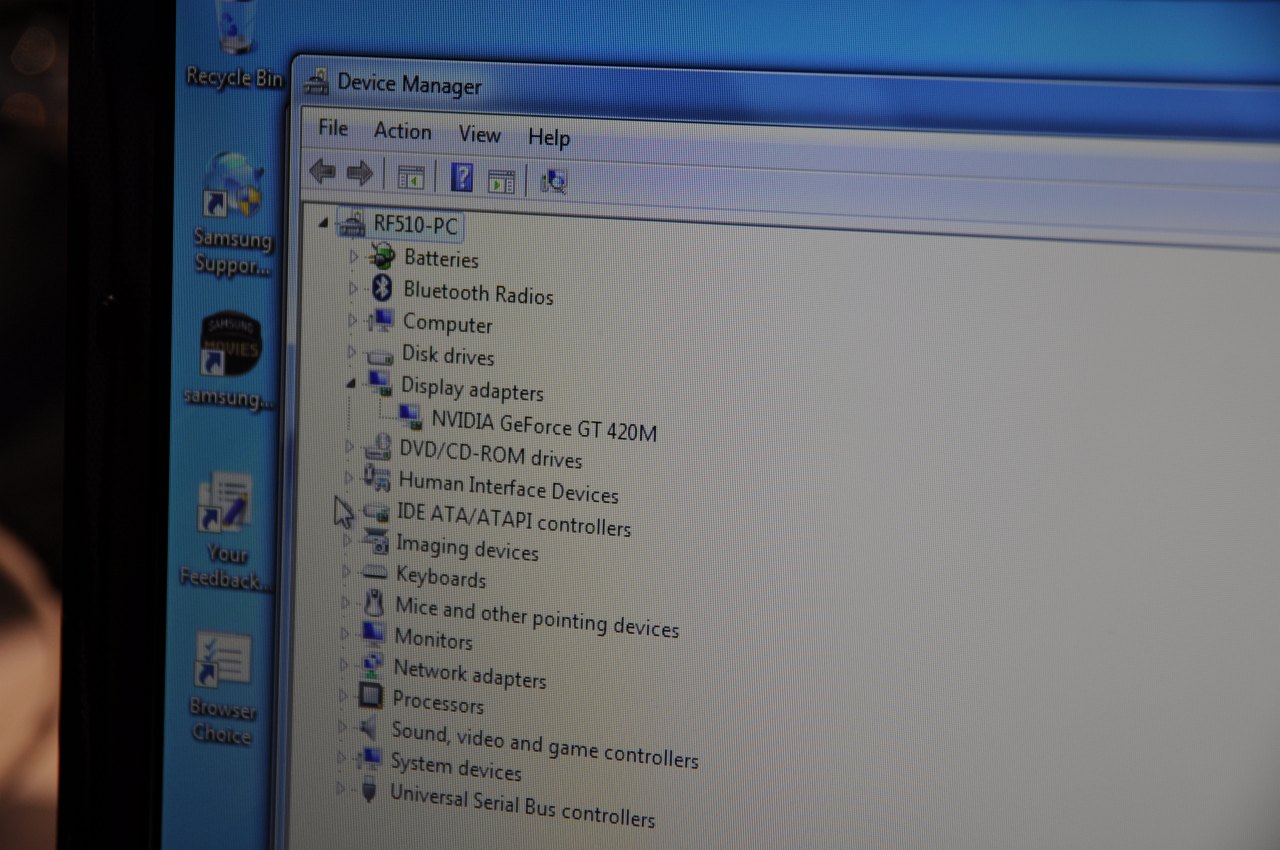Select Sound, video and game controllers
The image size is (1280, 850).
(x=544, y=745)
